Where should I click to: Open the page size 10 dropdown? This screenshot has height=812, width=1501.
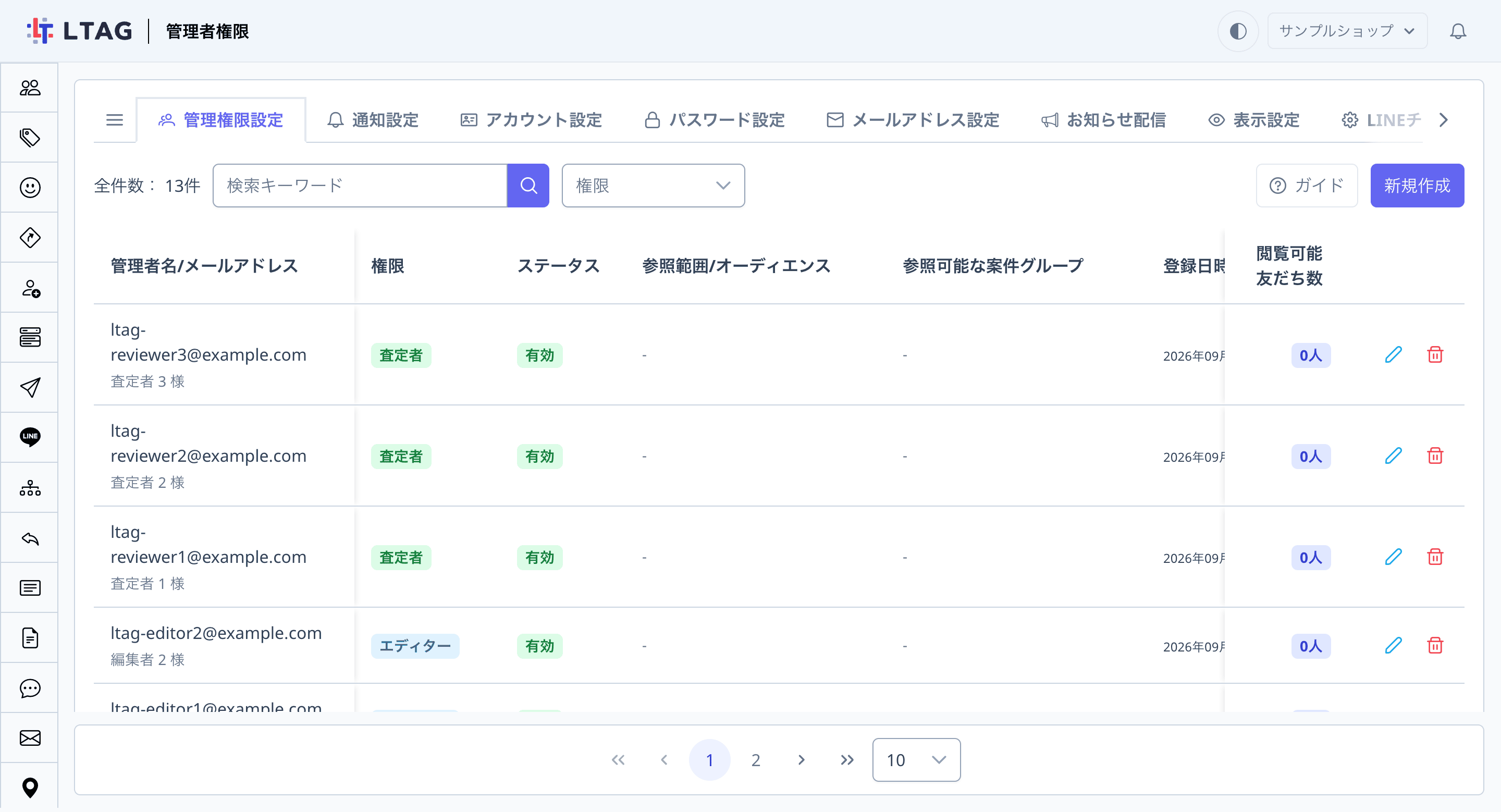coord(916,759)
